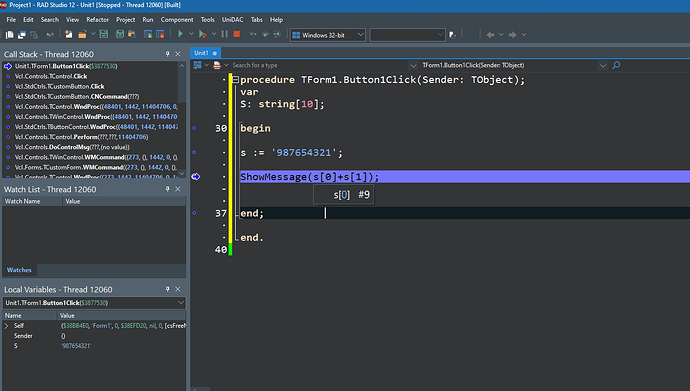
Task: Pin the Local Variables panel
Action: pyautogui.click(x=167, y=289)
